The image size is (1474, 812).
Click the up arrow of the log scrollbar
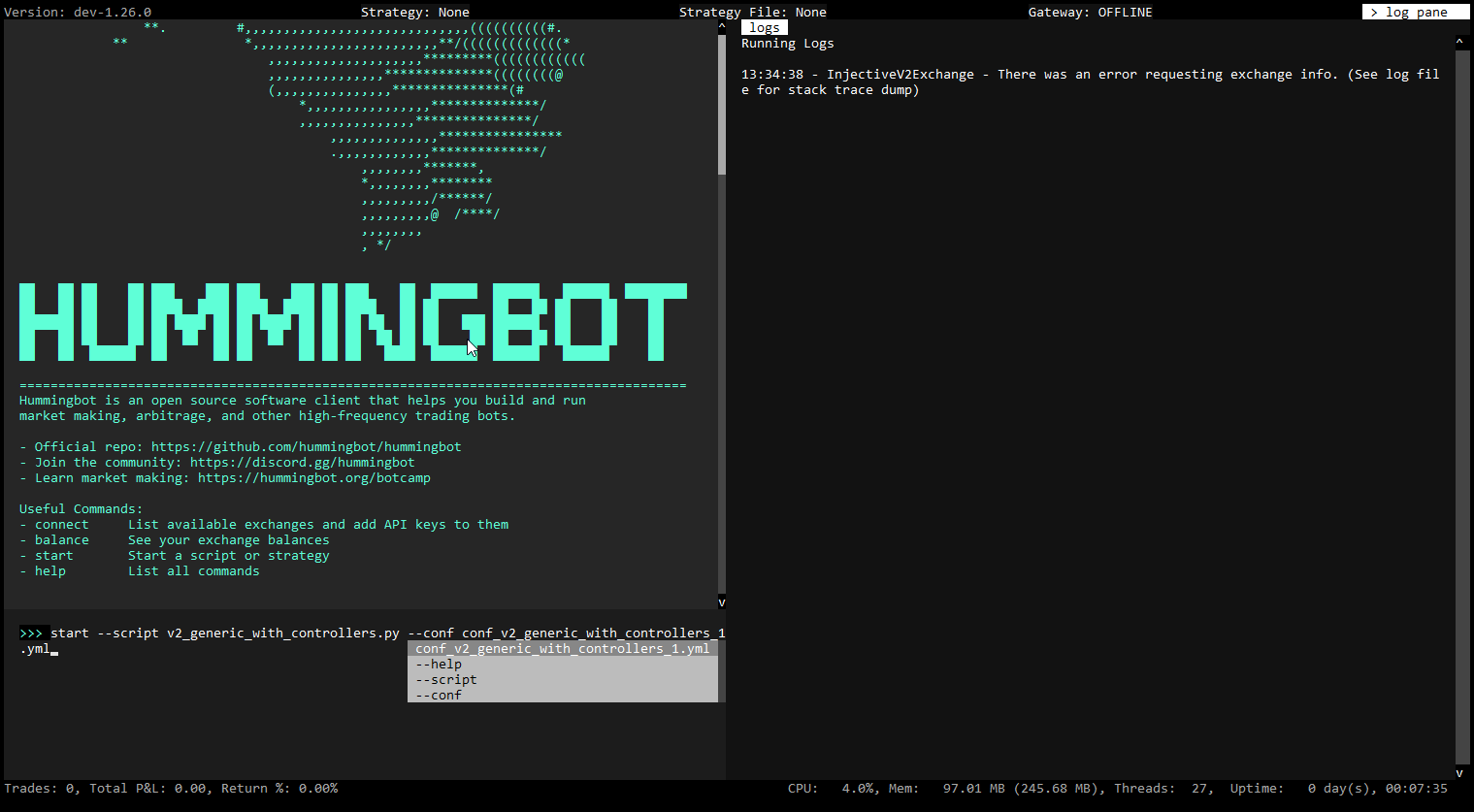tap(1459, 41)
